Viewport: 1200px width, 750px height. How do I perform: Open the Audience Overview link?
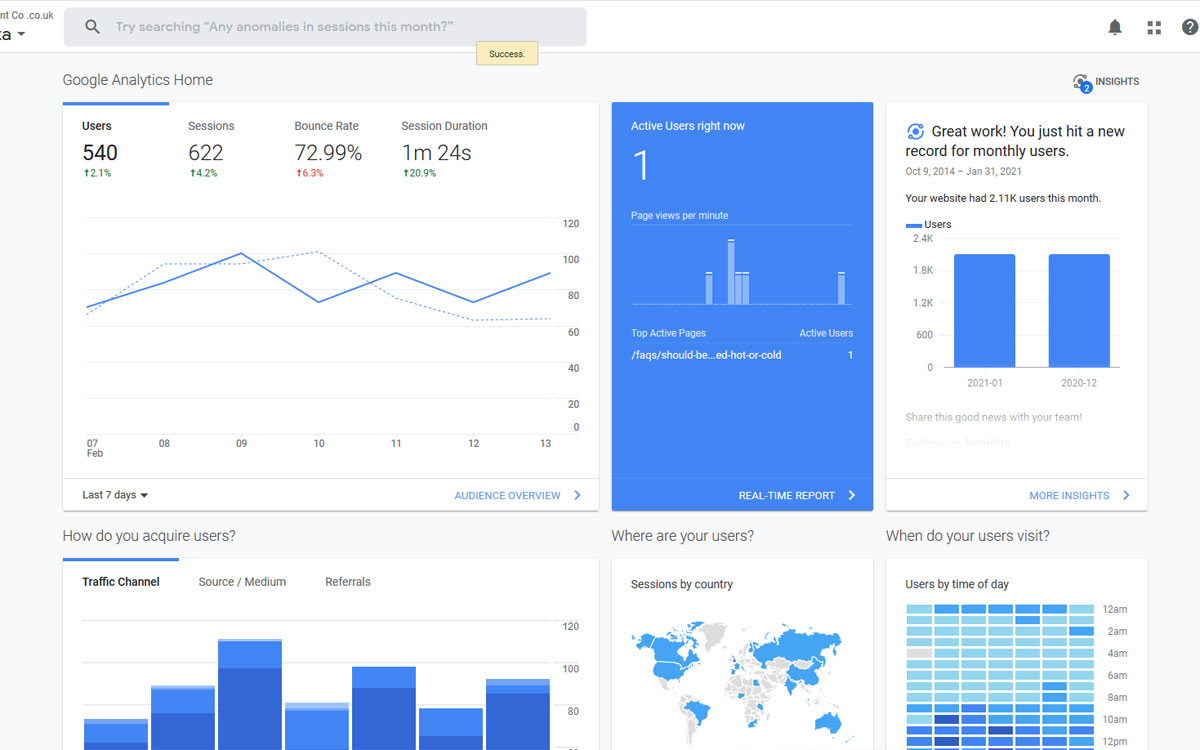click(507, 496)
